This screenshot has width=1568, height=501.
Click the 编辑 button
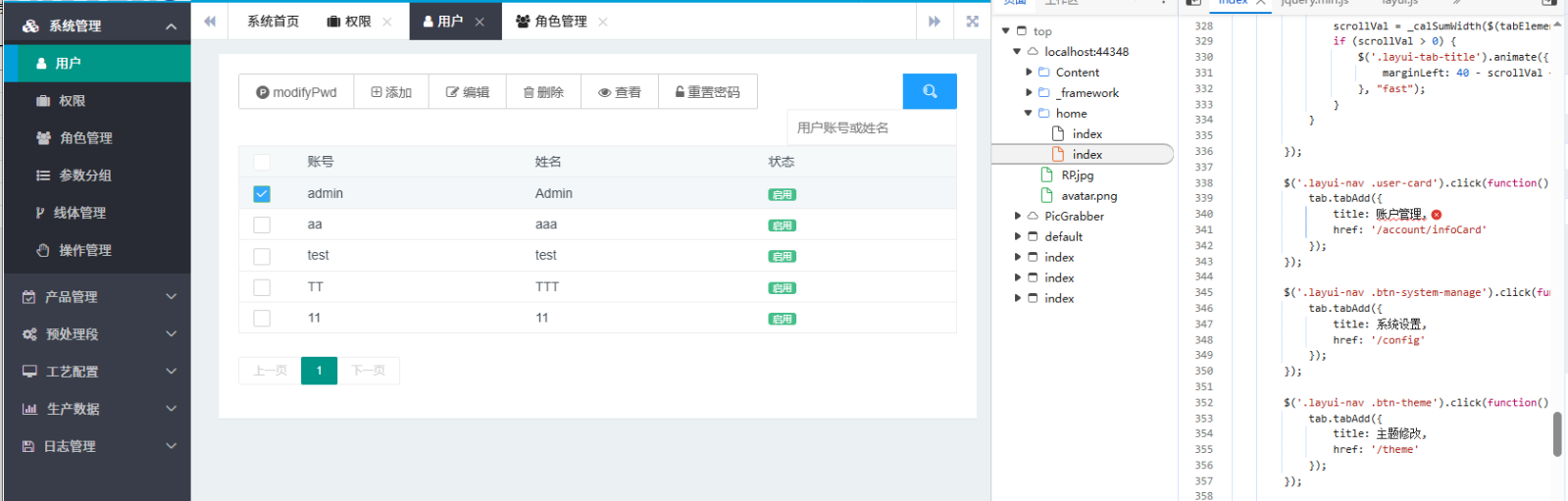click(x=468, y=92)
